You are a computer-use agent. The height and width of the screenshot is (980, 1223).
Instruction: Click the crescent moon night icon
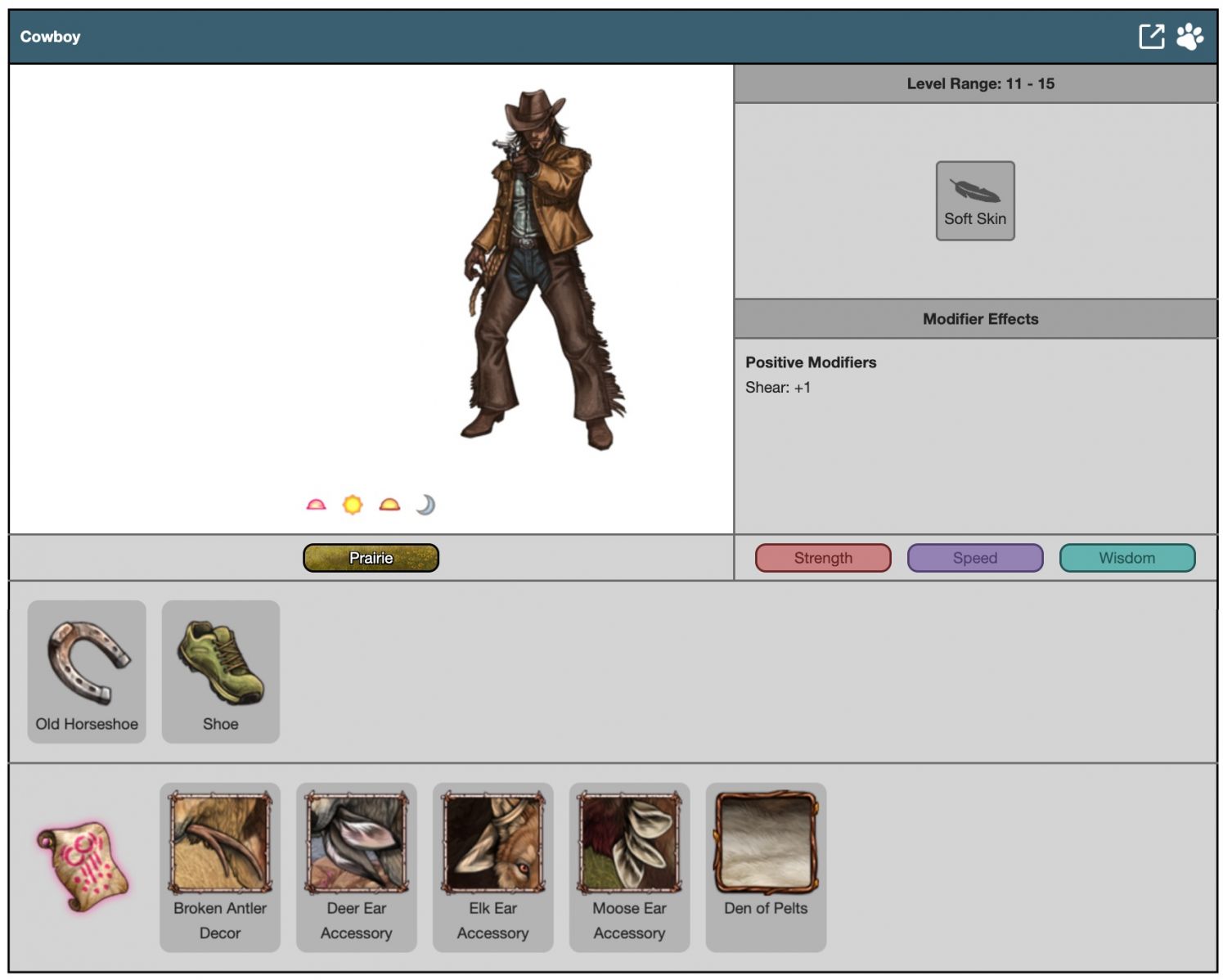pos(425,505)
